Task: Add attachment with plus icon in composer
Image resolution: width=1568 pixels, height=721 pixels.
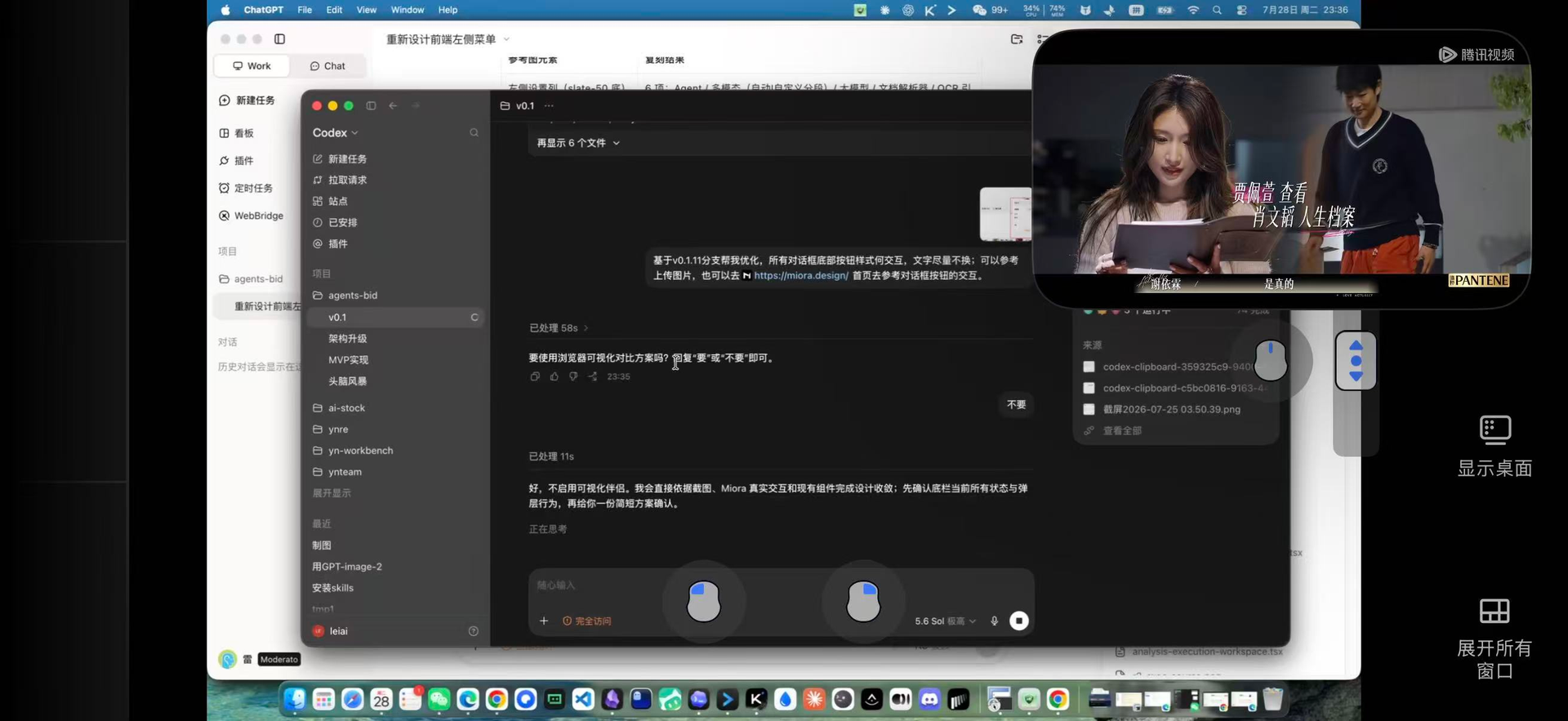Action: (544, 621)
